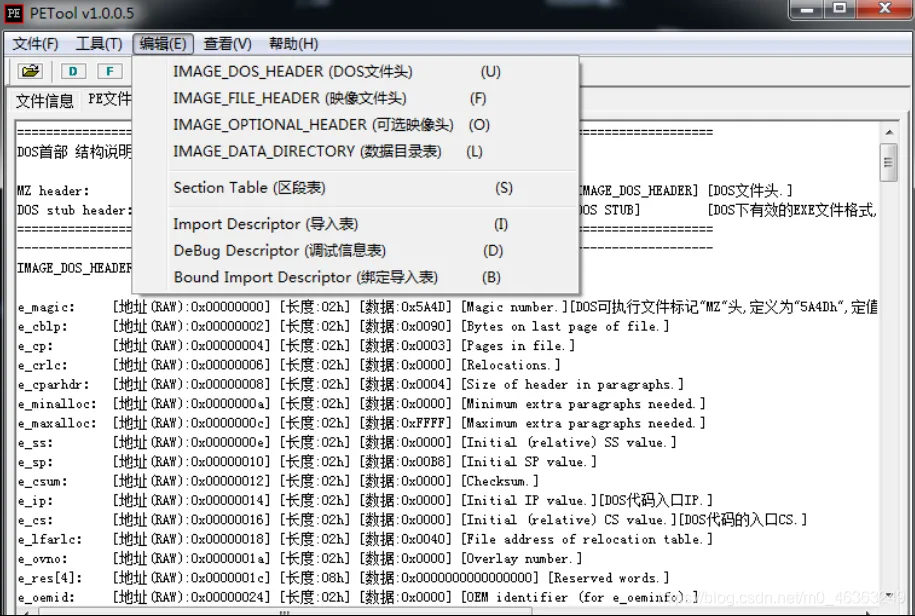Click the e_cs: field label
The image size is (915, 616).
(x=35, y=520)
